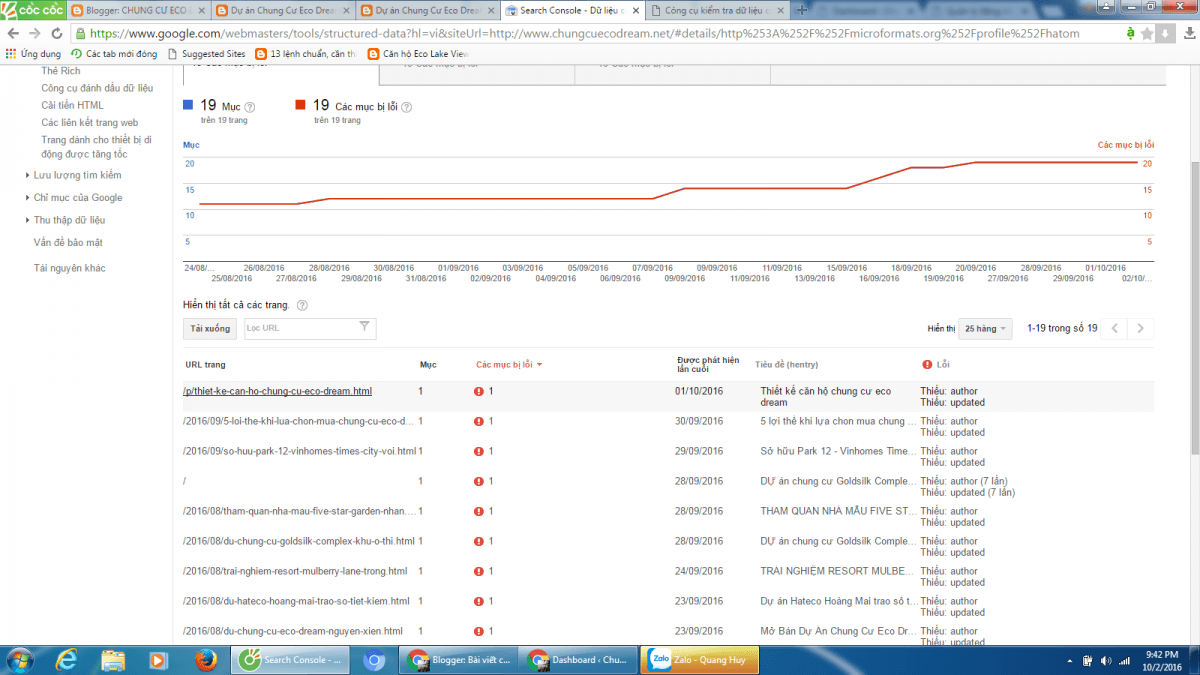Click the error icon in the thiet-ke-can-ho row
This screenshot has height=675, width=1200.
pos(479,391)
